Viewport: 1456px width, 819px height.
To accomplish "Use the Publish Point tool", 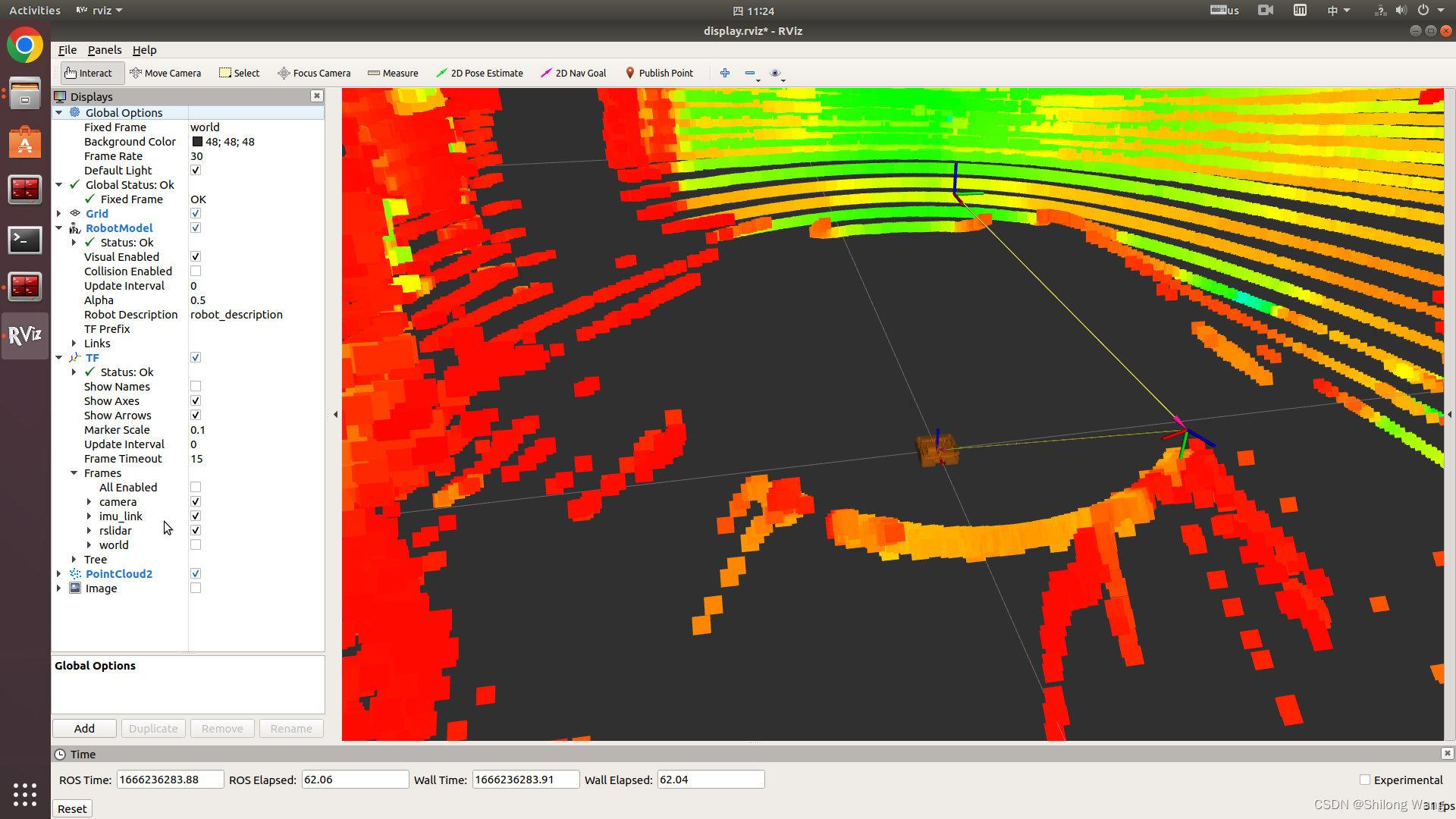I will tap(659, 73).
